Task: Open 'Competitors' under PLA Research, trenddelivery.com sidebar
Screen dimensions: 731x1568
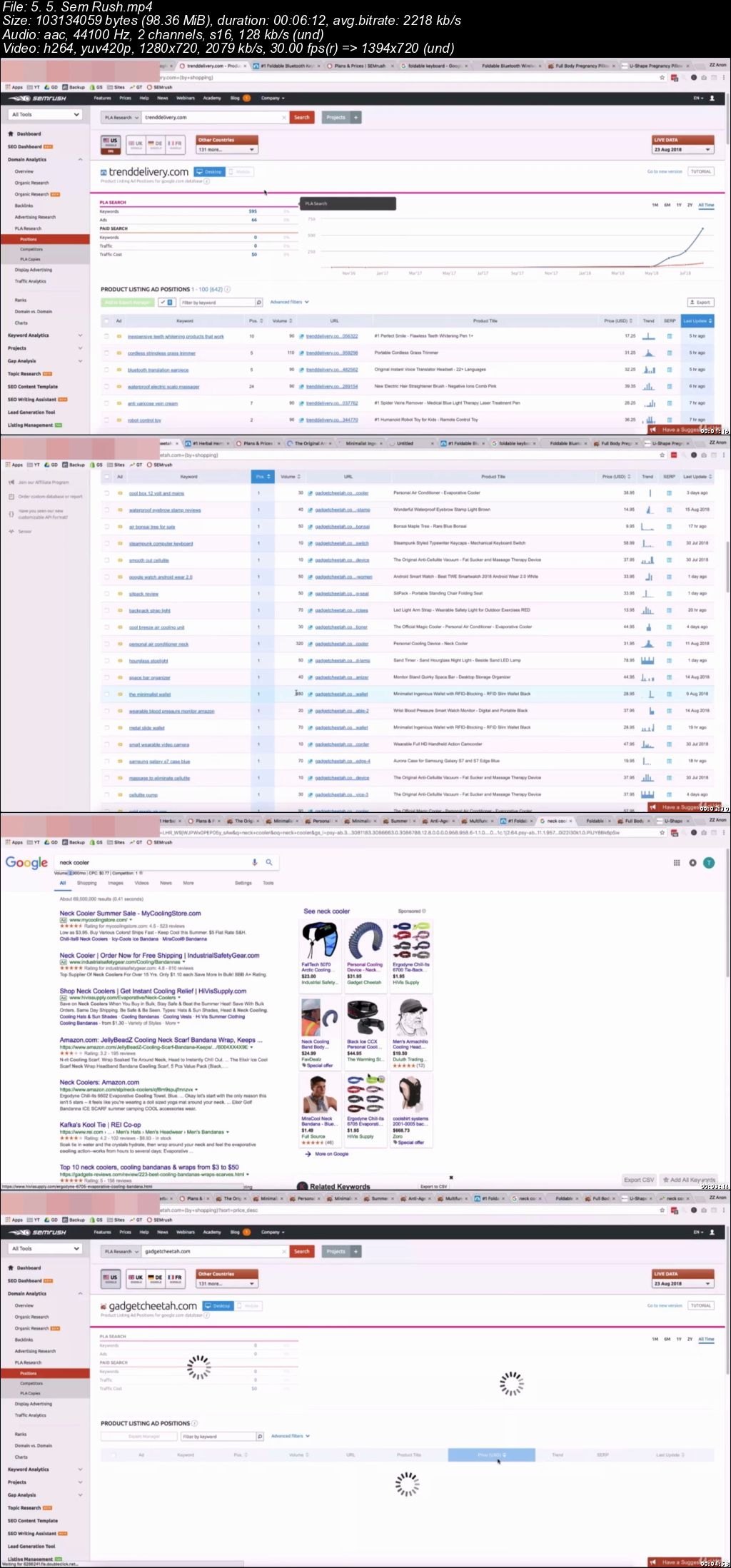Action: pyautogui.click(x=31, y=249)
